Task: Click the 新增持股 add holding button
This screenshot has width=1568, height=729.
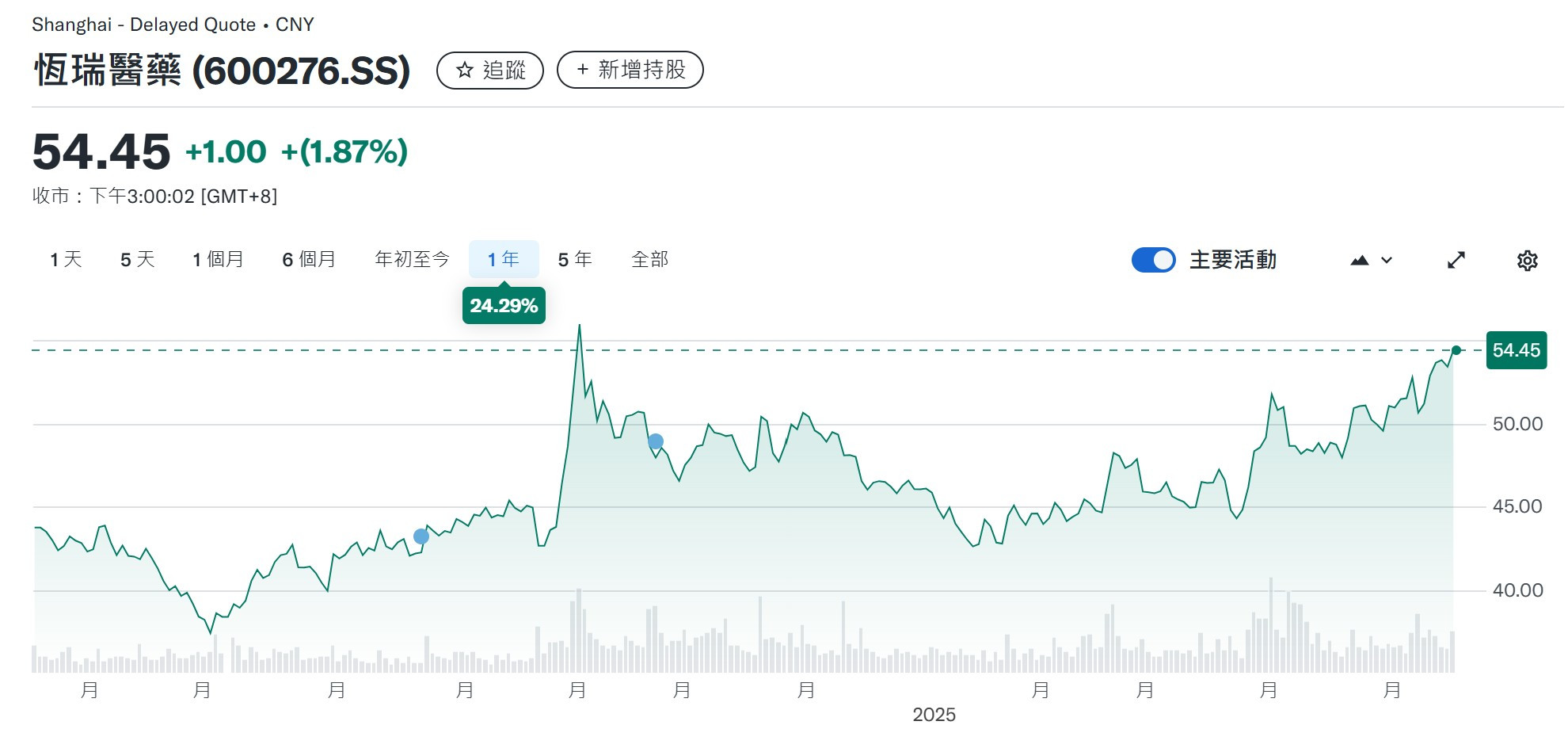Action: pos(630,70)
